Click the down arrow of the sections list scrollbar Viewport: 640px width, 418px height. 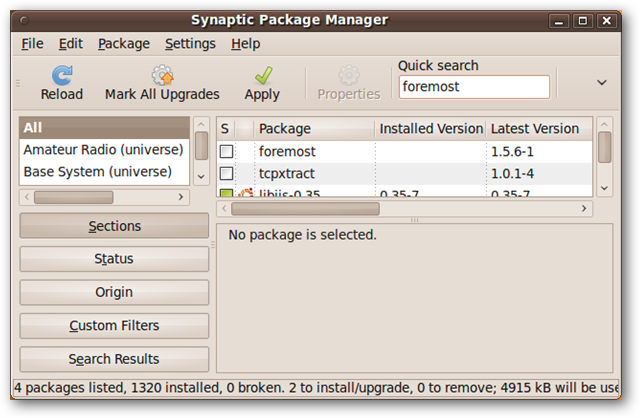click(201, 177)
